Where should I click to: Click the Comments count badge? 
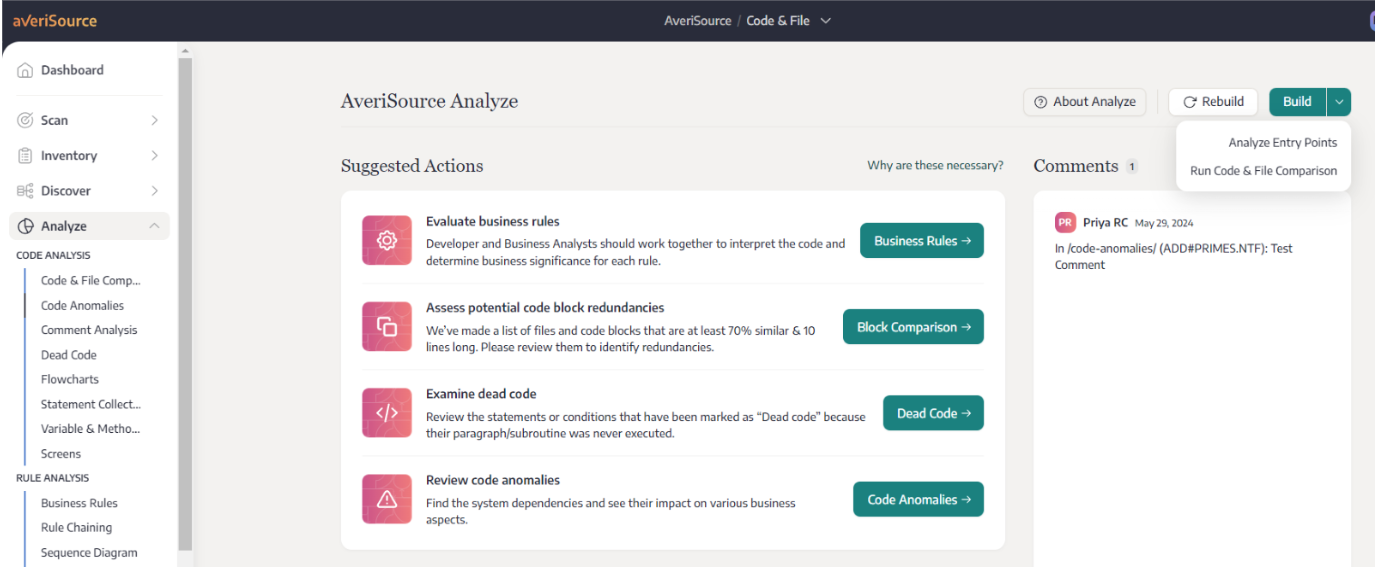1132,166
